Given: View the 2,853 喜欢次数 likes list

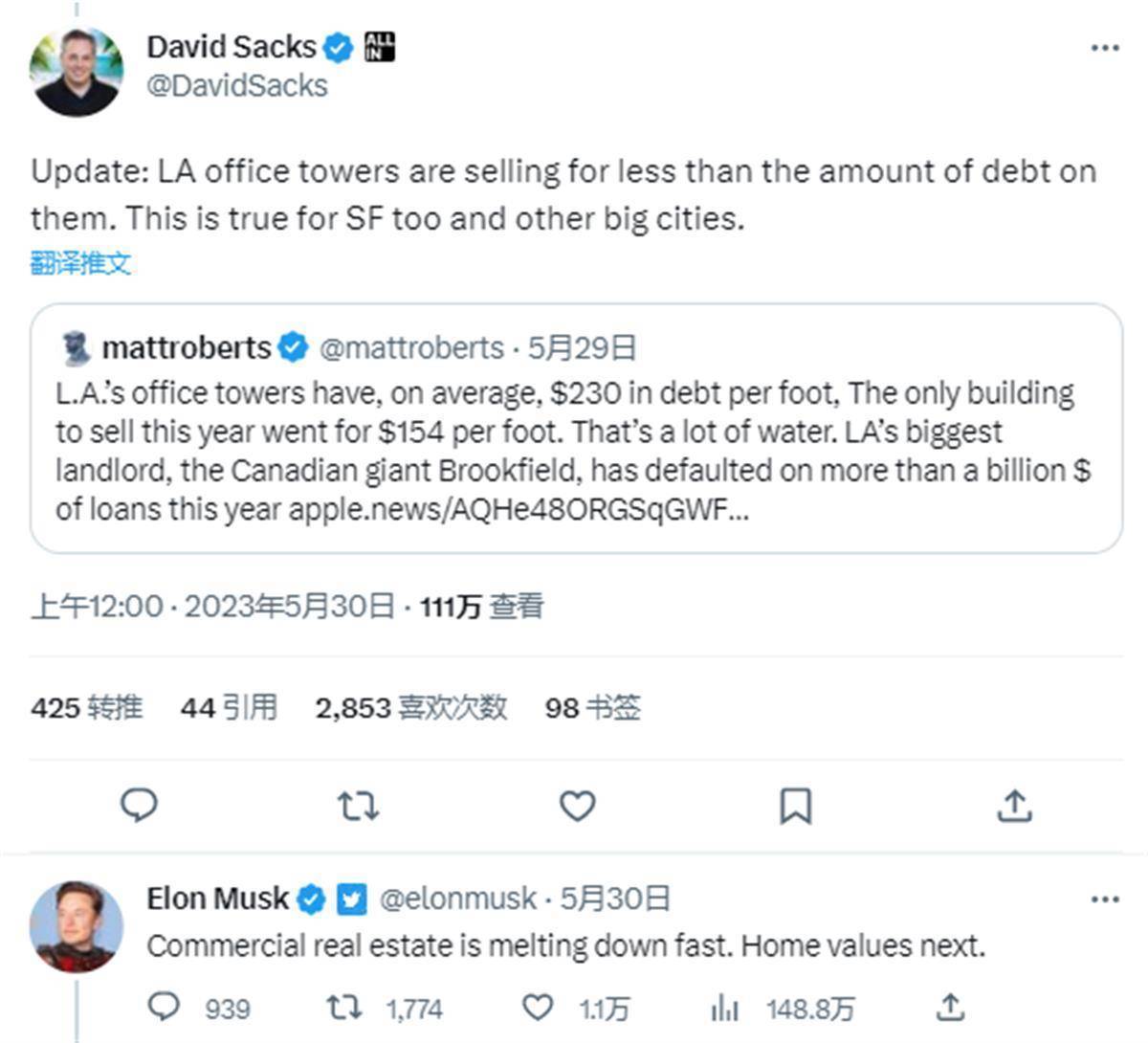Looking at the screenshot, I should tap(411, 708).
